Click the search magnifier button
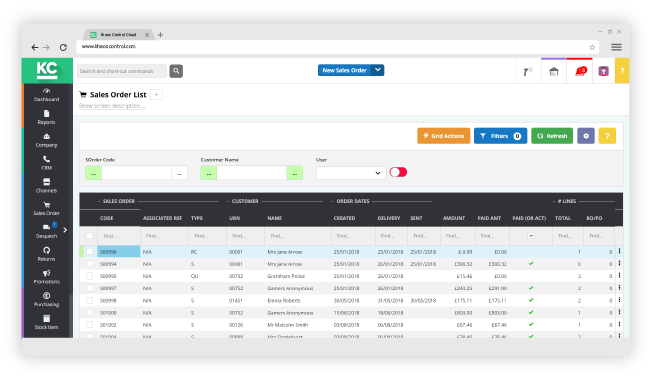The height and width of the screenshot is (380, 656). coord(176,71)
